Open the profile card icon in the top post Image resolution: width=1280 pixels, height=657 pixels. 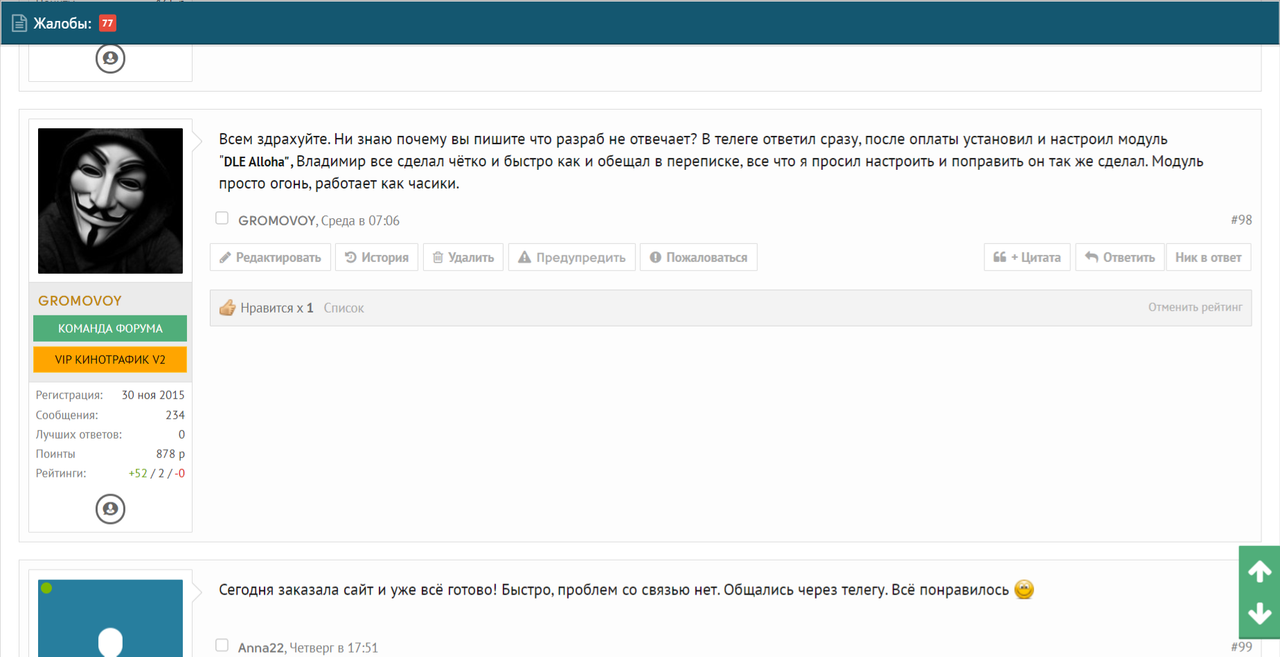click(x=110, y=58)
